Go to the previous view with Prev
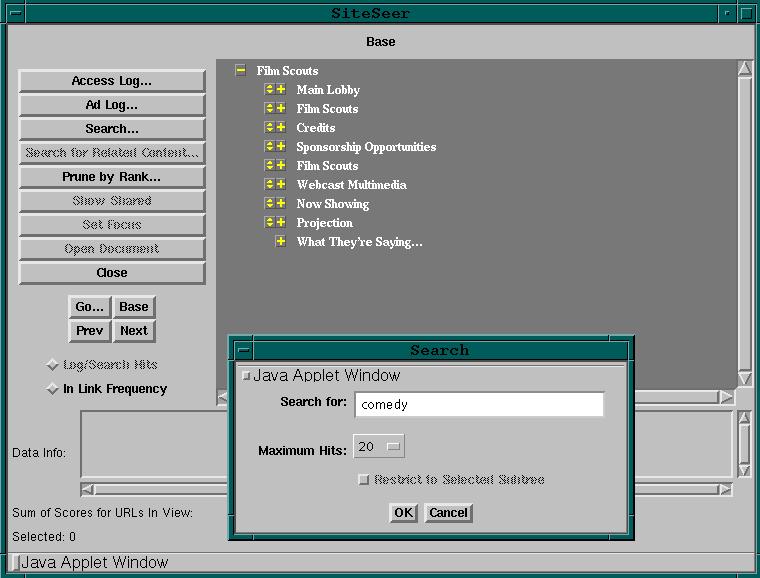760x578 pixels. point(90,331)
